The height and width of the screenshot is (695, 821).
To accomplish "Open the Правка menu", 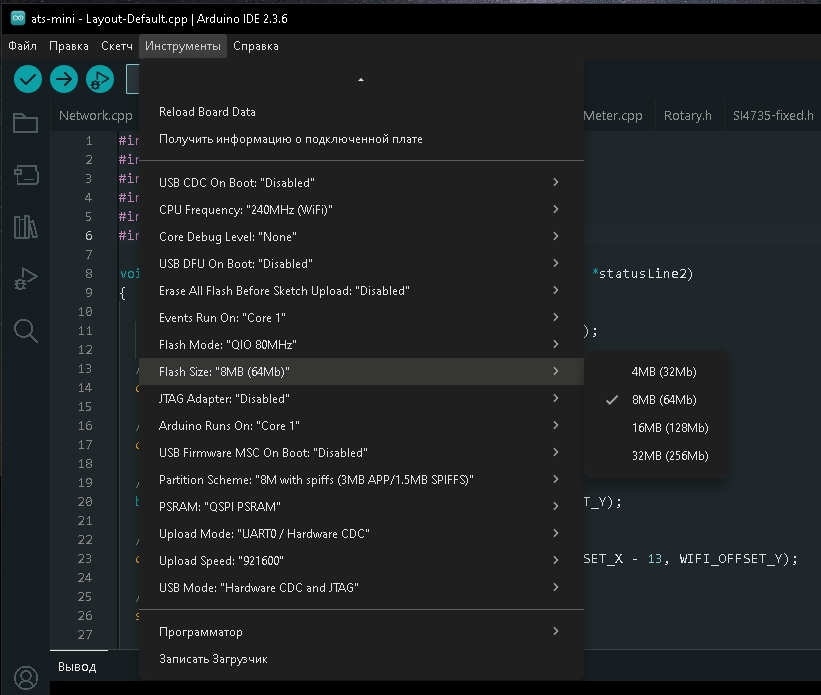I will tap(69, 46).
